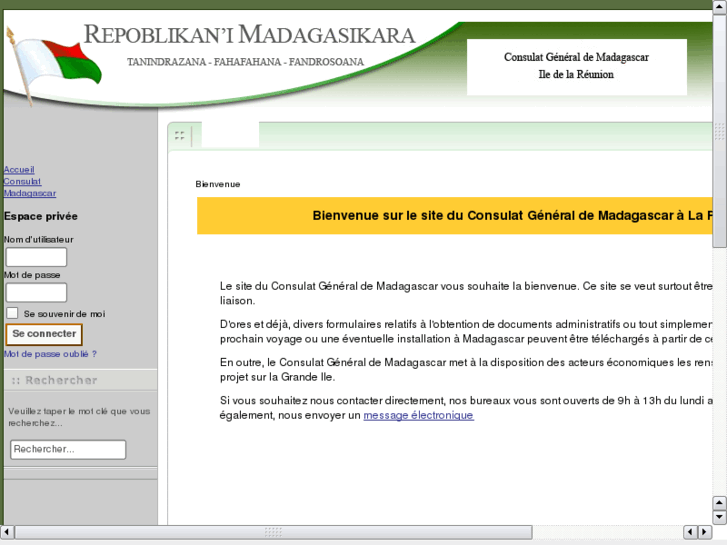Open the message électronique link

coord(418,415)
